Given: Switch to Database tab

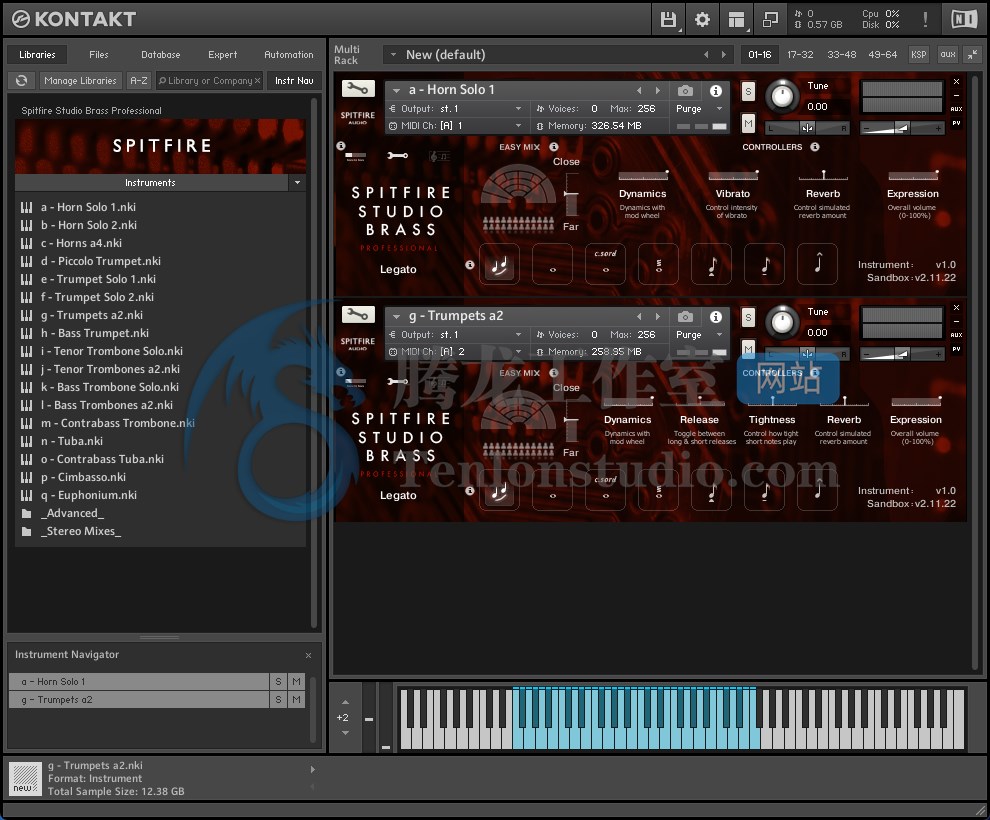Looking at the screenshot, I should coord(160,55).
